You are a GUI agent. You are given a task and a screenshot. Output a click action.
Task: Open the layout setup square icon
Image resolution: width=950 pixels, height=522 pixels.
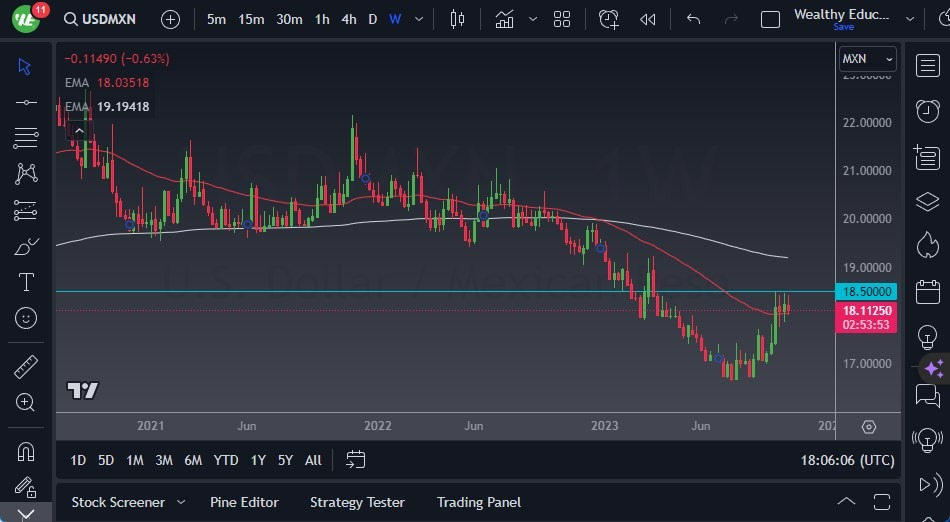pyautogui.click(x=770, y=19)
